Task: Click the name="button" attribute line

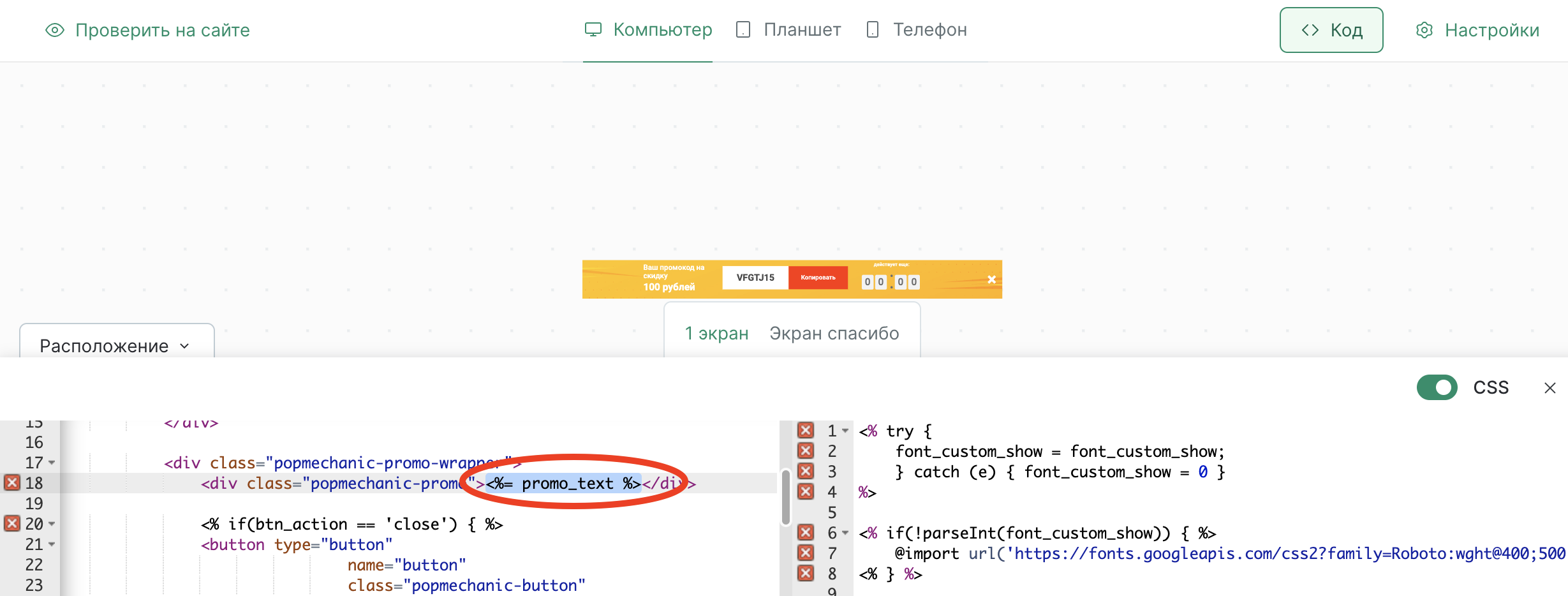Action: [407, 565]
